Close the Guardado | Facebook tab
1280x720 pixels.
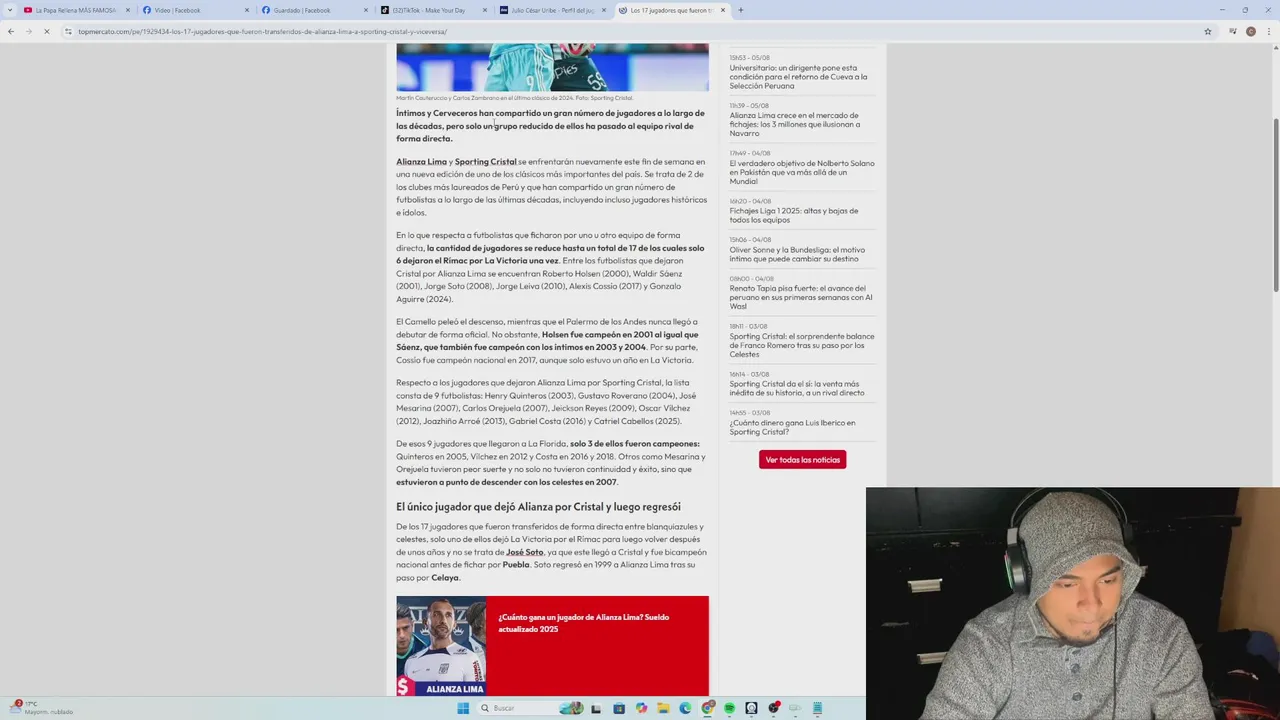(x=366, y=10)
